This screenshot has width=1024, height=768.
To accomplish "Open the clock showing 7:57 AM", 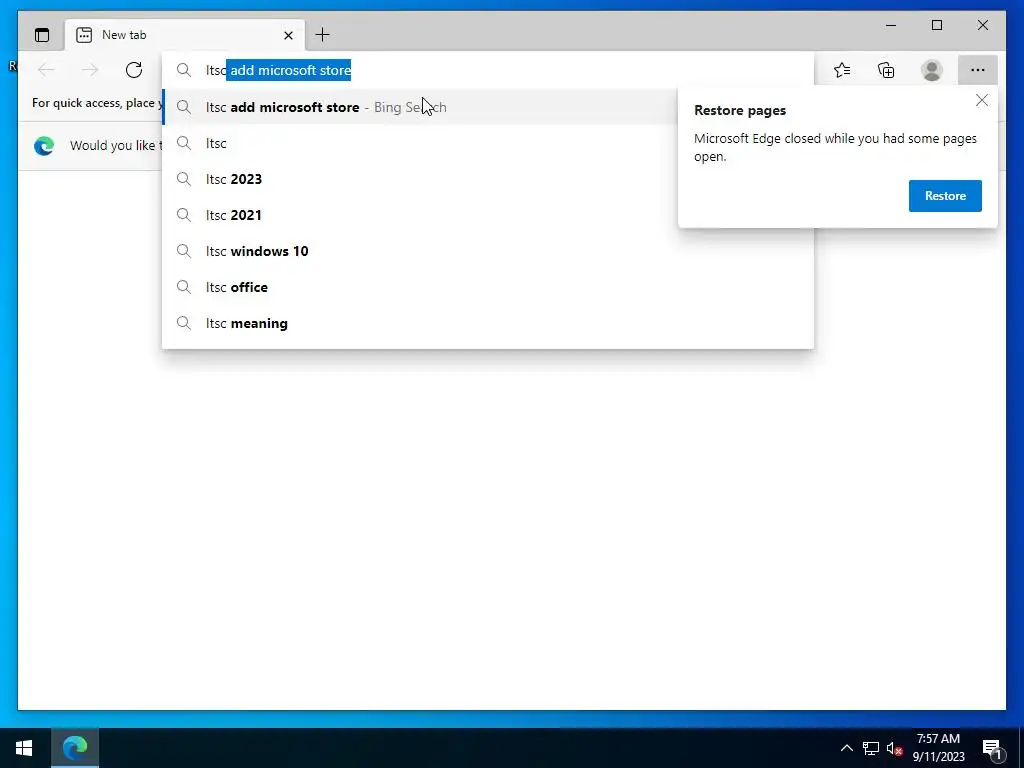I will point(938,748).
